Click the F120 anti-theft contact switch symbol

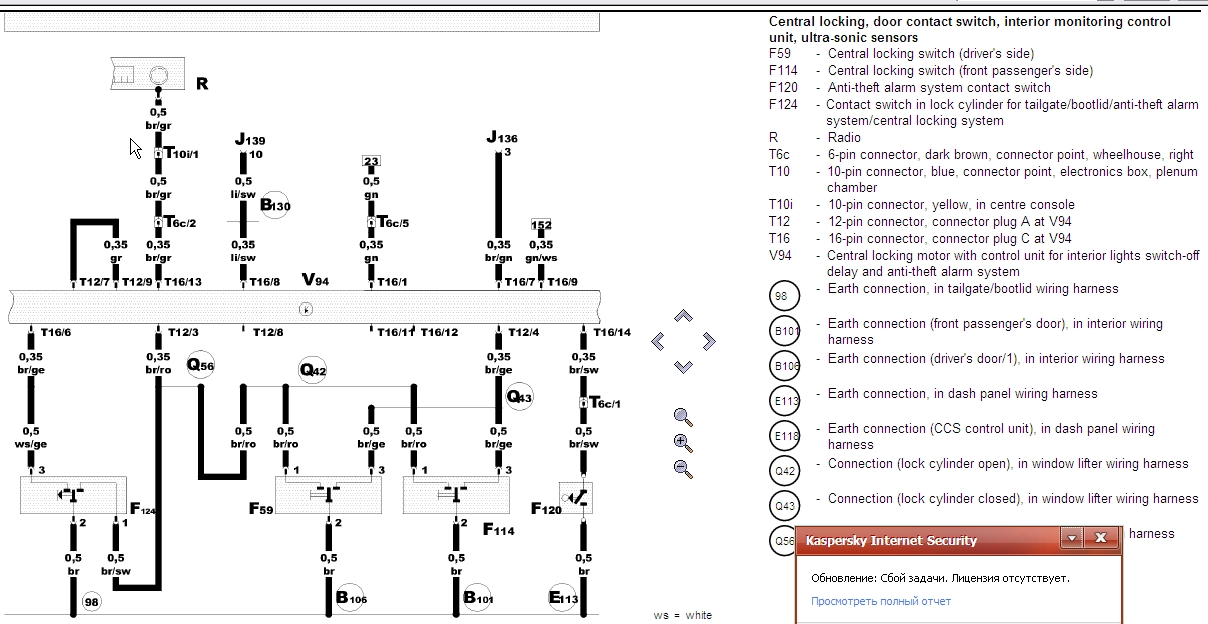pyautogui.click(x=576, y=497)
